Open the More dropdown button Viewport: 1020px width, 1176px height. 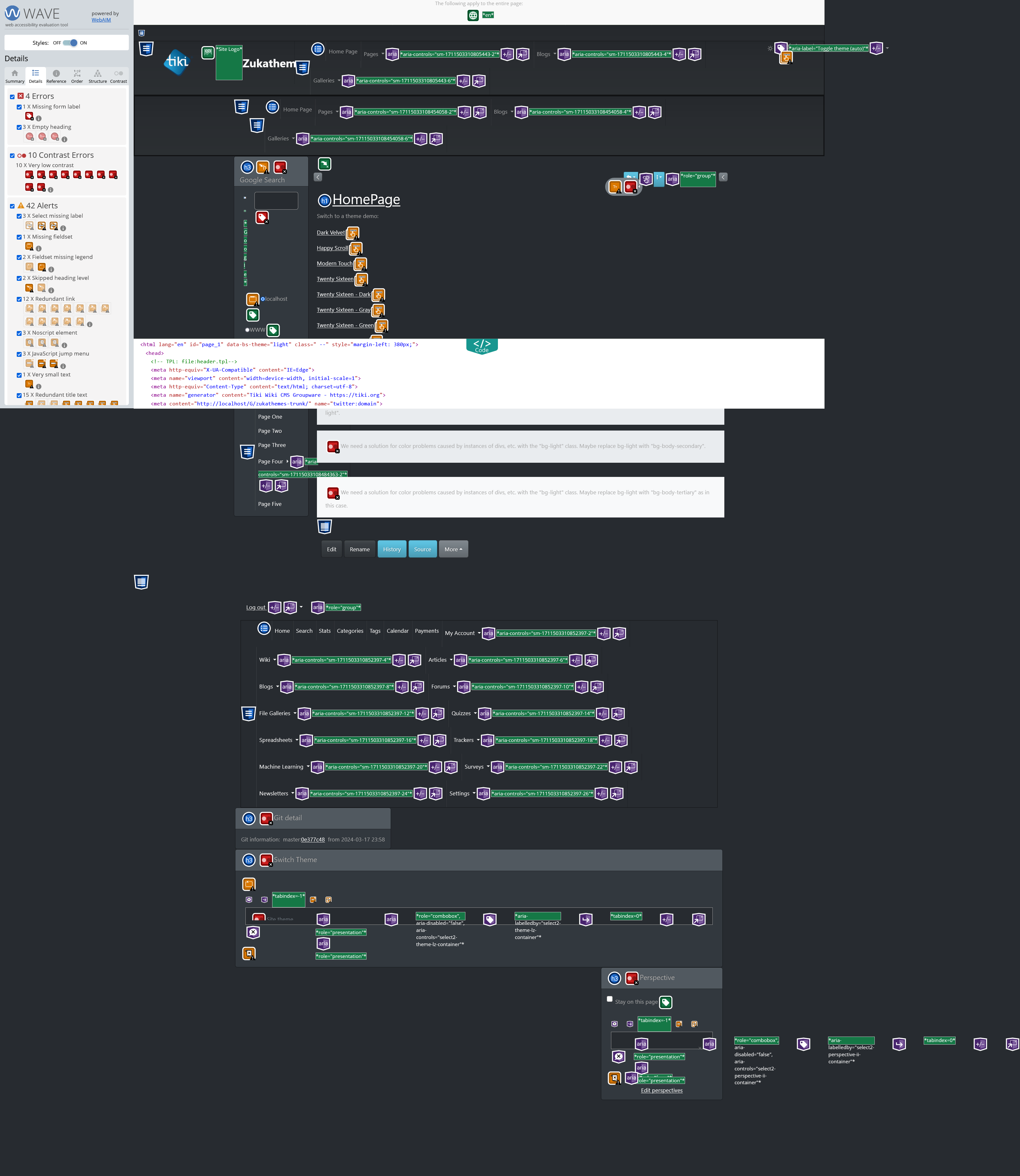[453, 550]
